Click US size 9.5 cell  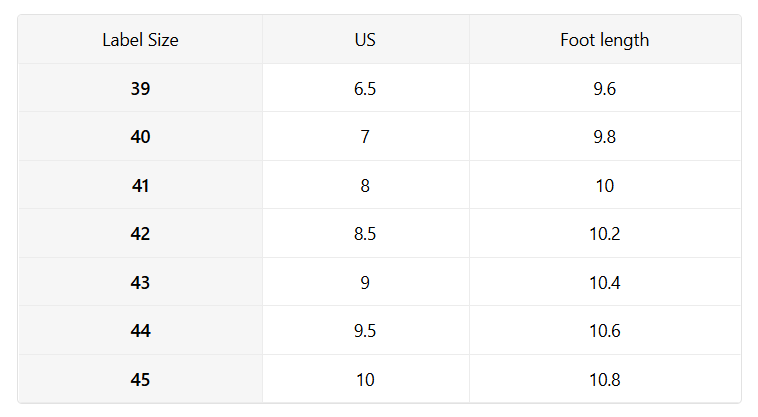(365, 331)
